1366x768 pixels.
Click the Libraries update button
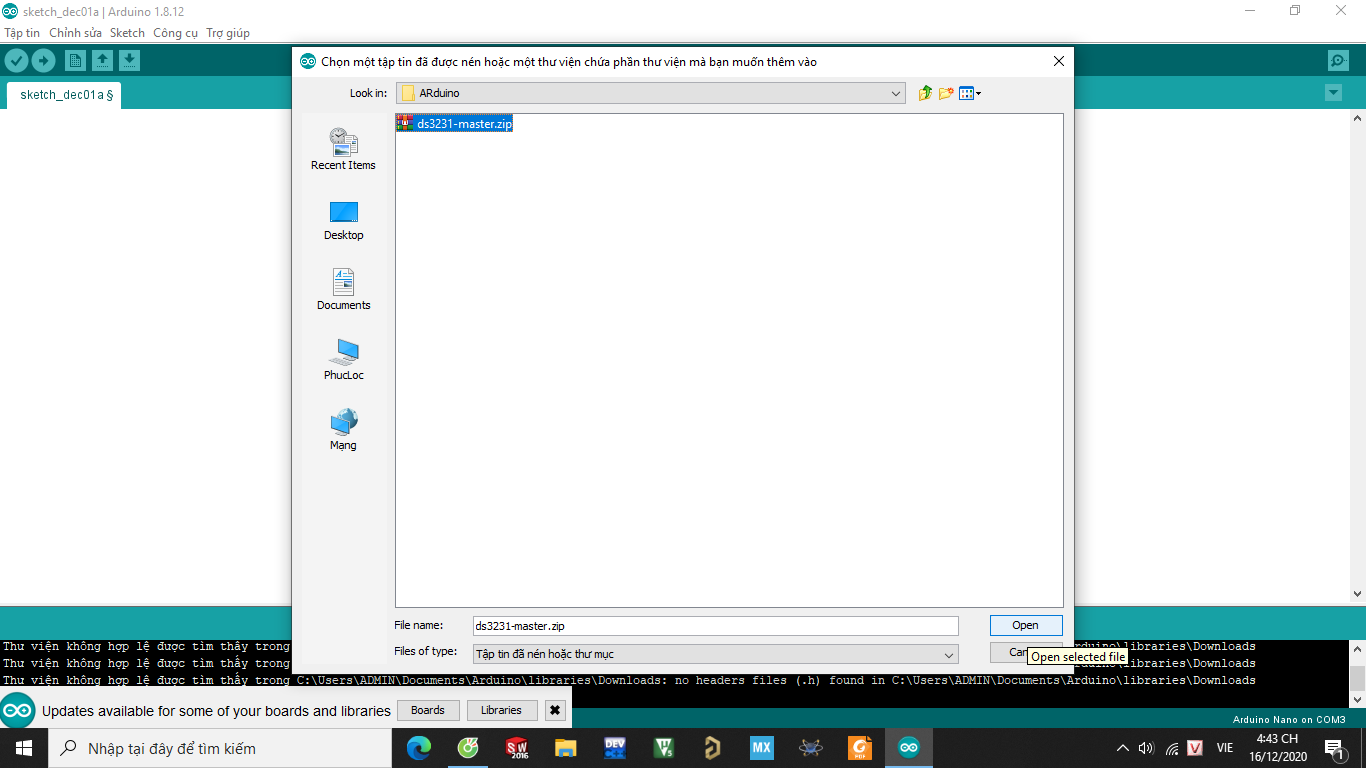point(501,710)
